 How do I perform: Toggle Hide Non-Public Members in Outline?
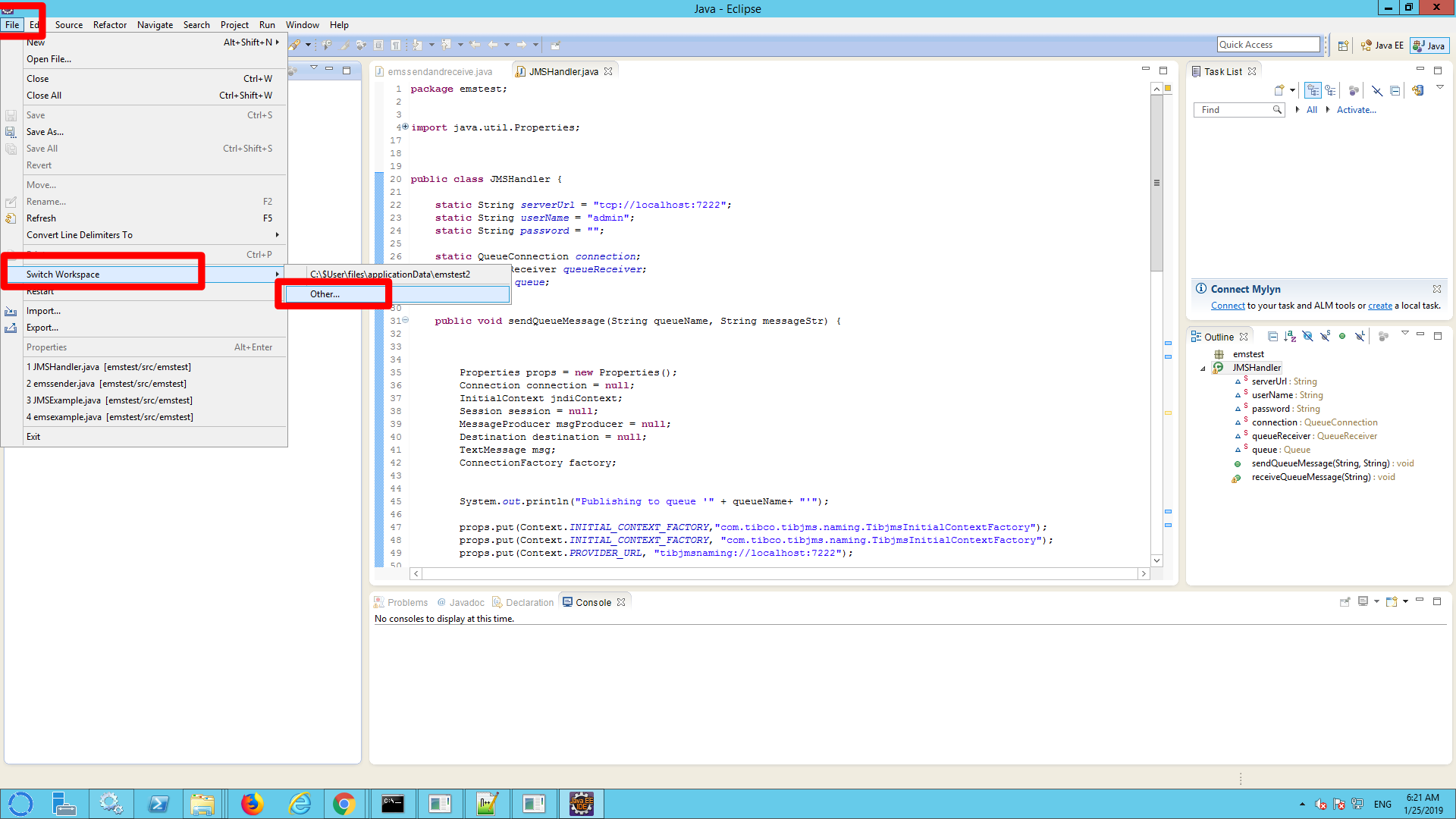point(1342,337)
